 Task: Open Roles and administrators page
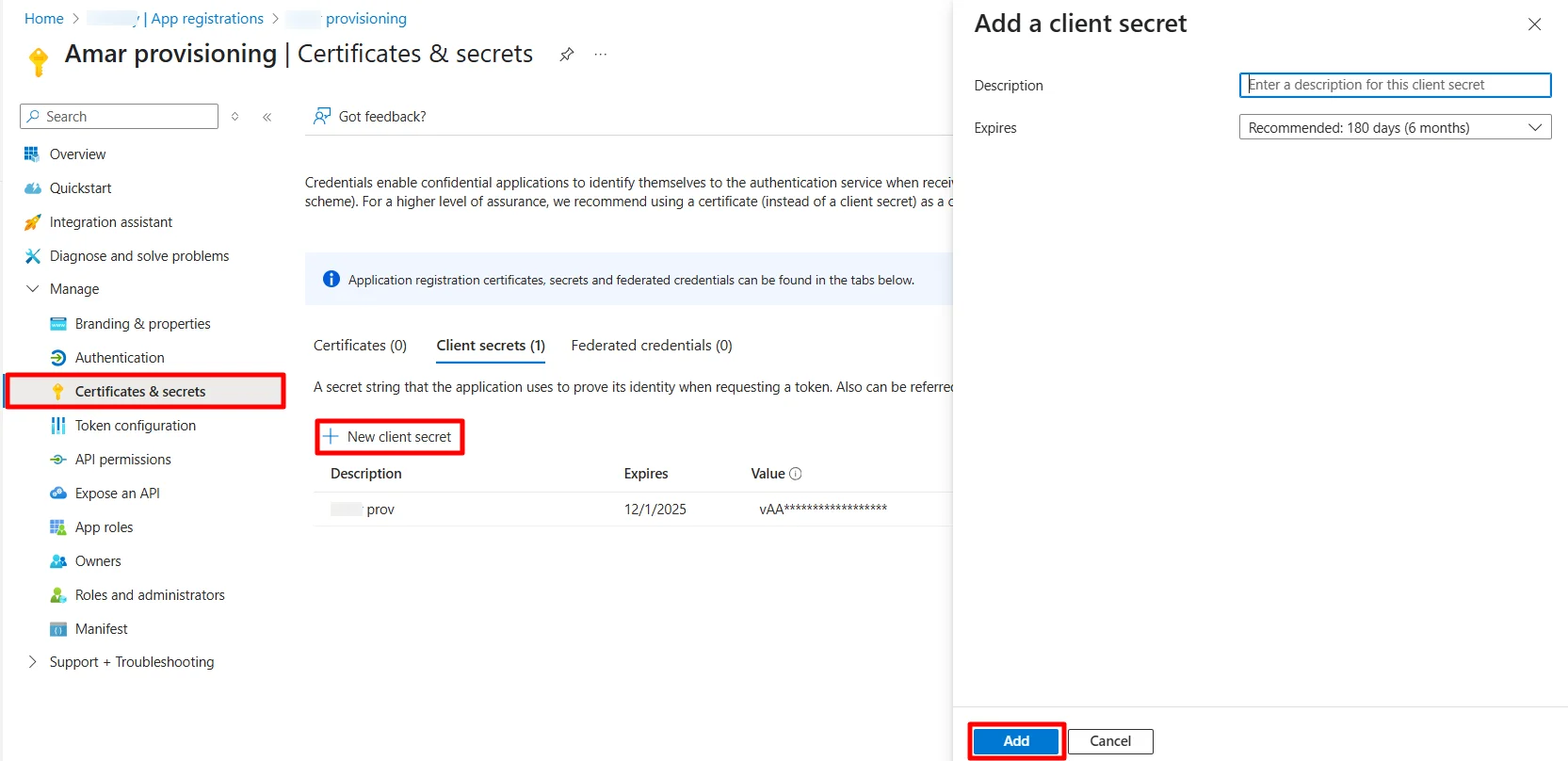150,595
